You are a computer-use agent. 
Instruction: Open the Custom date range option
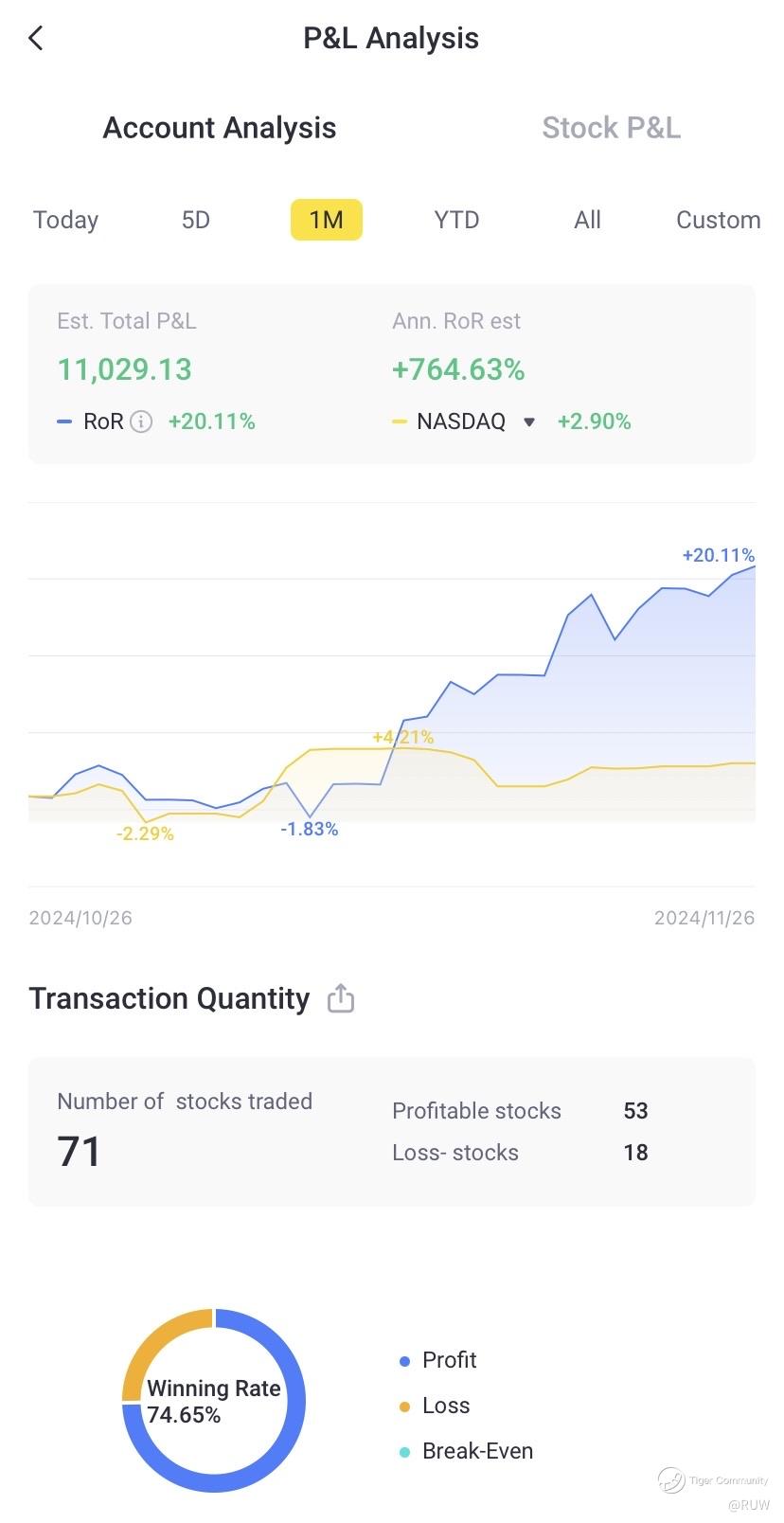pos(718,220)
